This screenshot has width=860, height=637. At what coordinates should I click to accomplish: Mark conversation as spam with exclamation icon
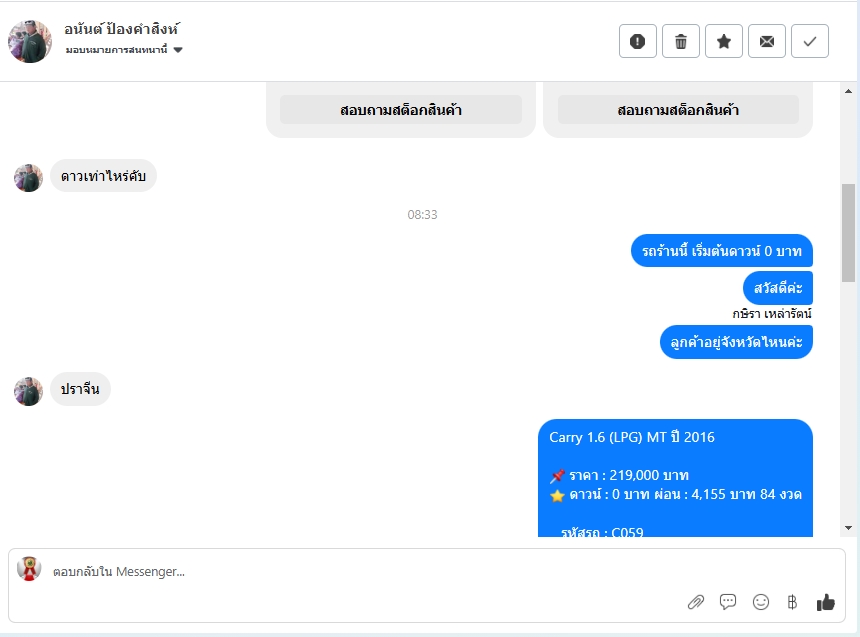point(637,41)
